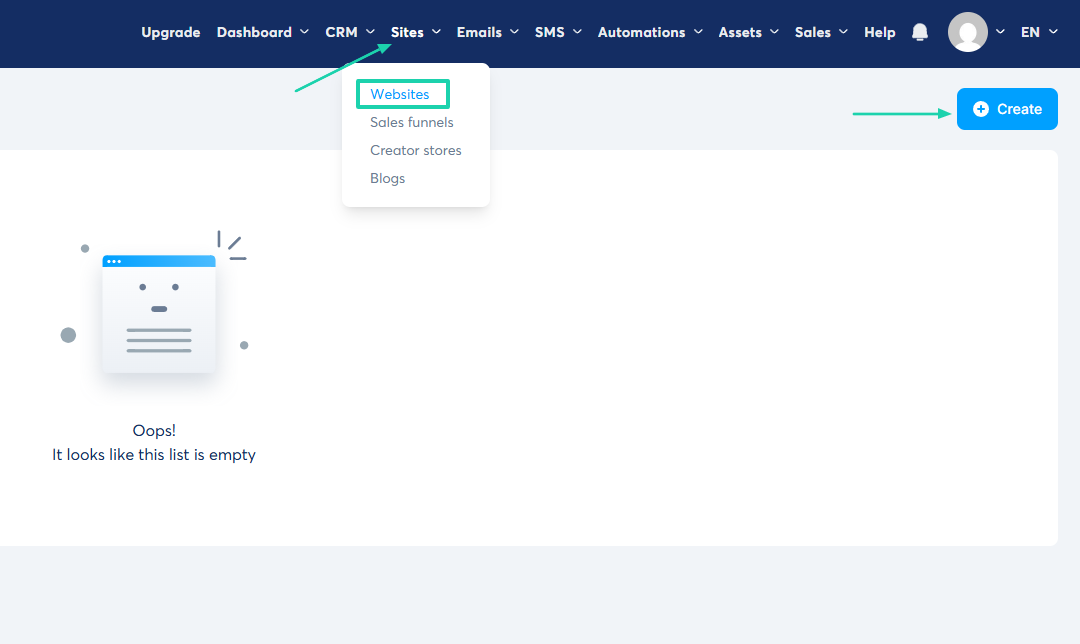This screenshot has width=1080, height=644.
Task: Click the Sales navigation label
Action: [x=813, y=32]
